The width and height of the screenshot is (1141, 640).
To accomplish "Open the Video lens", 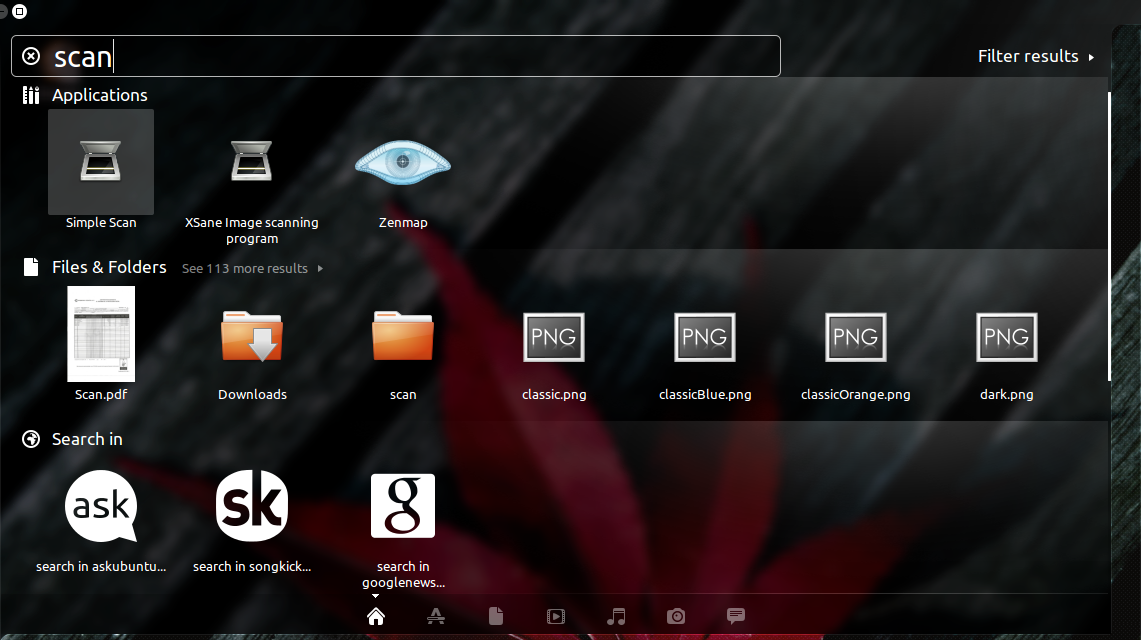I will point(556,616).
